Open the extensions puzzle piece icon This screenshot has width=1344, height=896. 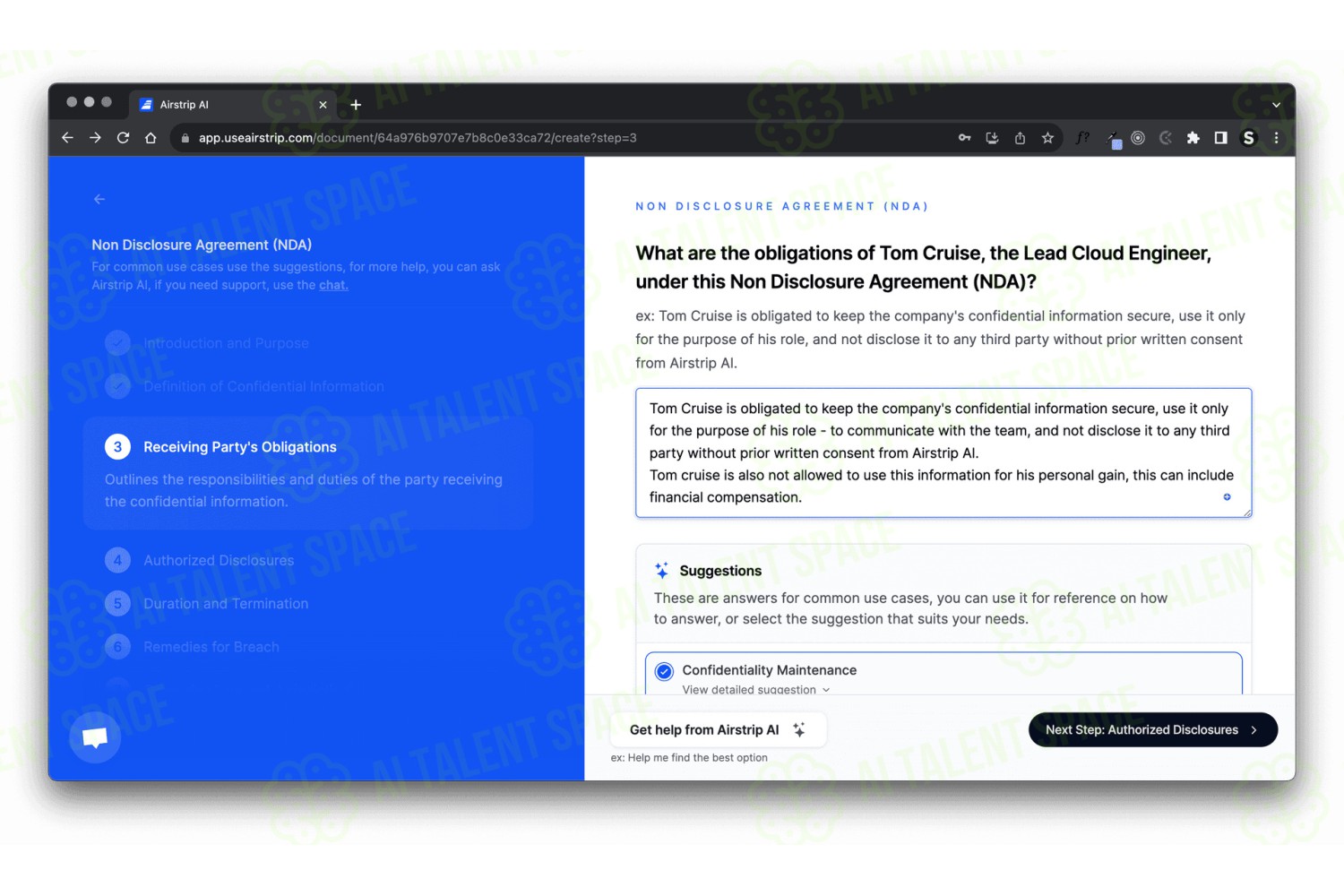[1193, 138]
